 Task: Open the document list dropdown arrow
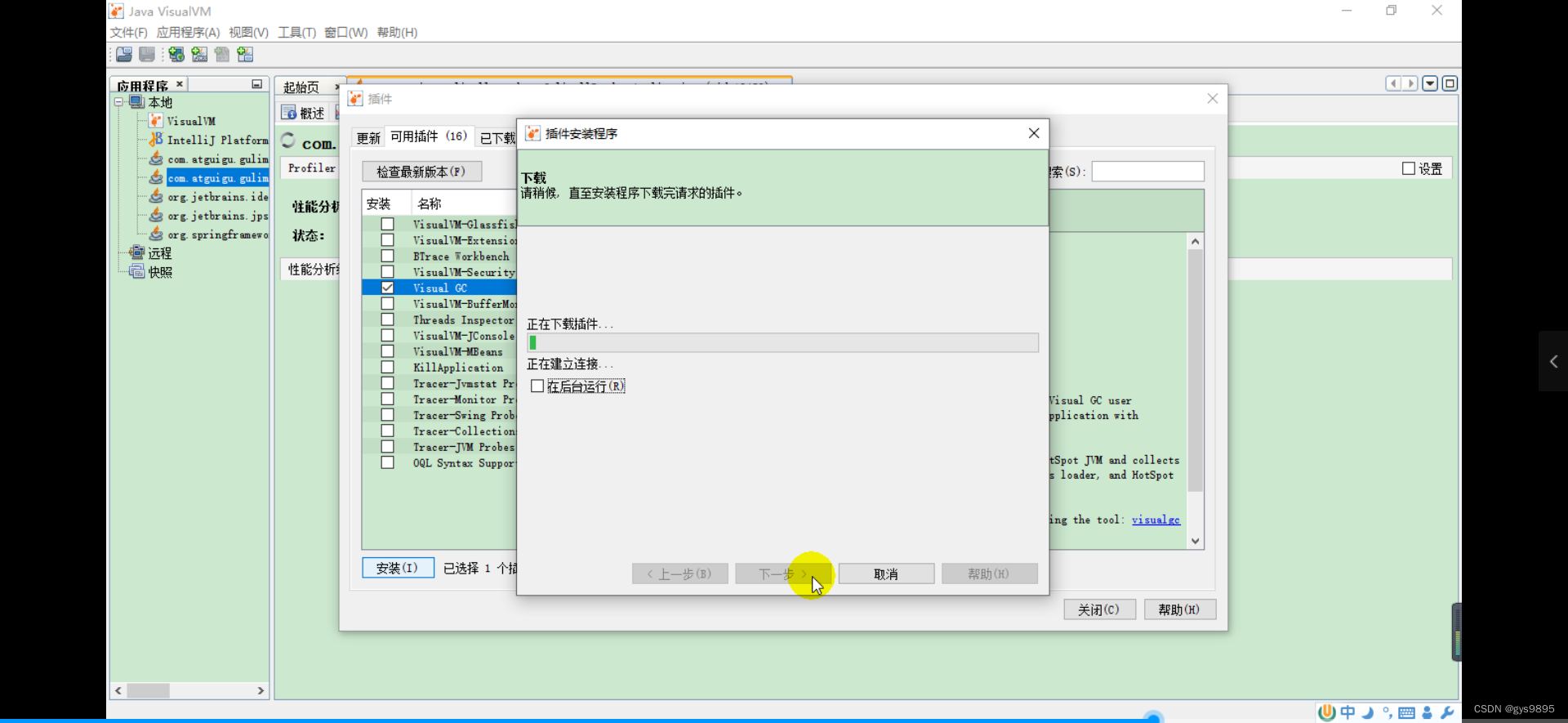tap(1430, 83)
